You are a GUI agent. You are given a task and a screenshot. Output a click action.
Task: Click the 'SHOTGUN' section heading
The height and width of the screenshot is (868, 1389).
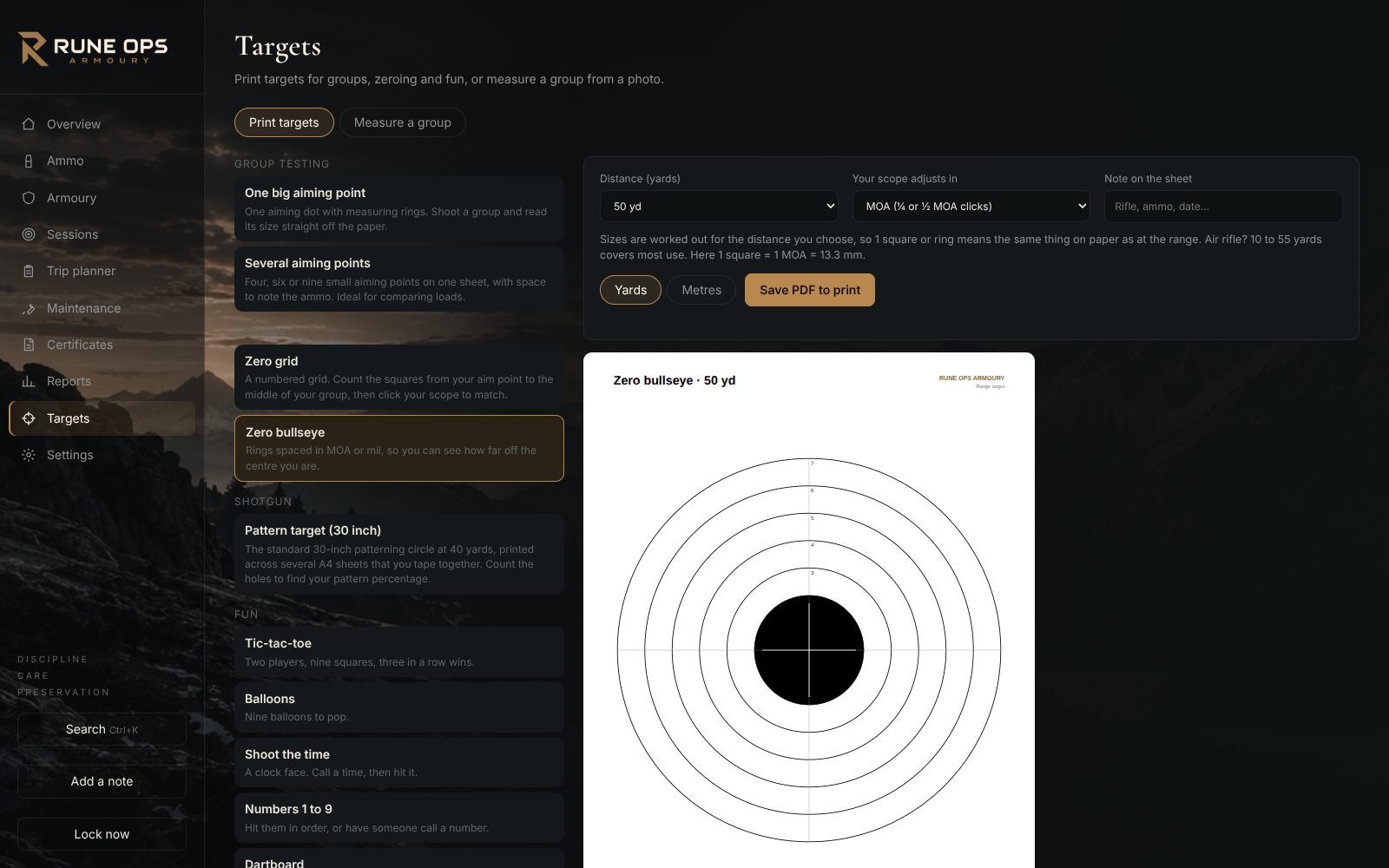(263, 502)
